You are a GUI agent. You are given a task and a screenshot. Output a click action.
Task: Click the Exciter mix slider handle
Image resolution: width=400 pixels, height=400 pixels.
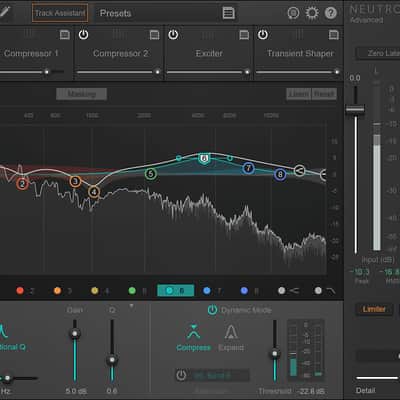247,72
